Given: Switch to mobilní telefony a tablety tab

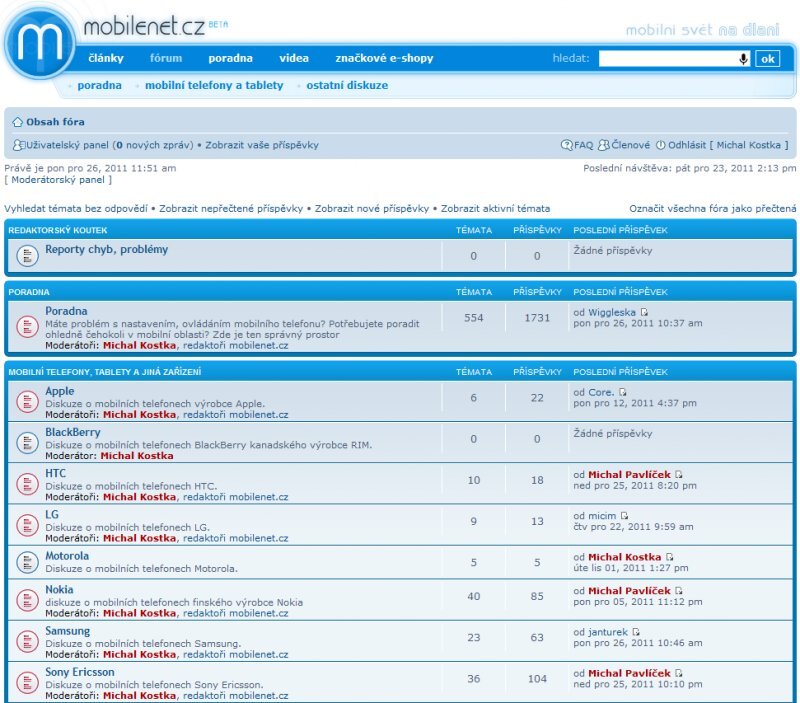Looking at the screenshot, I should [214, 86].
